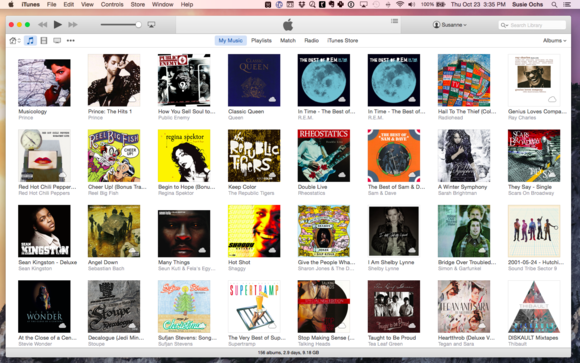Switch to the Music library icon
This screenshot has height=363, width=580.
(30, 40)
